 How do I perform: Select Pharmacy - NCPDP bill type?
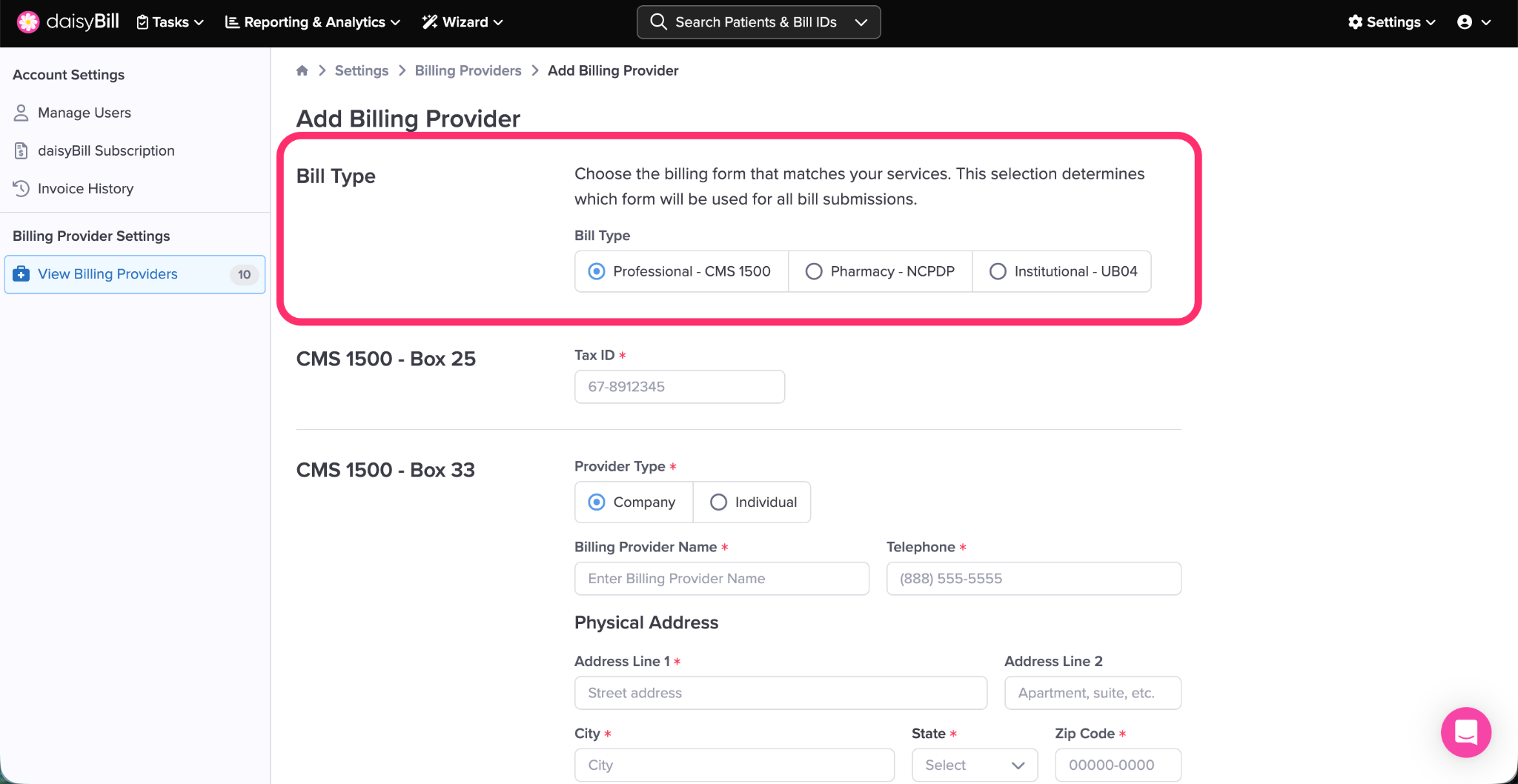pyautogui.click(x=814, y=271)
